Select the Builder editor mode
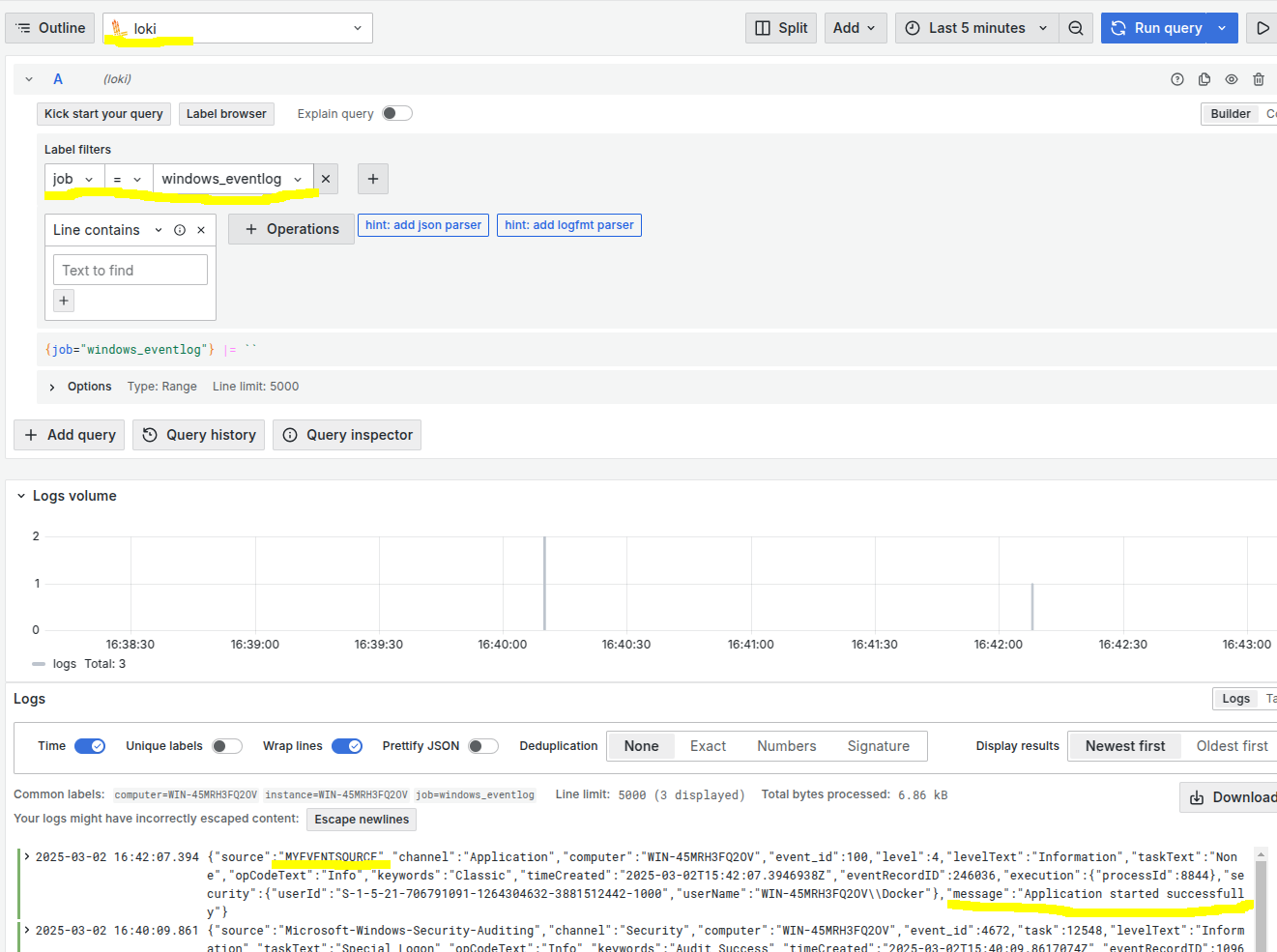 point(1230,114)
